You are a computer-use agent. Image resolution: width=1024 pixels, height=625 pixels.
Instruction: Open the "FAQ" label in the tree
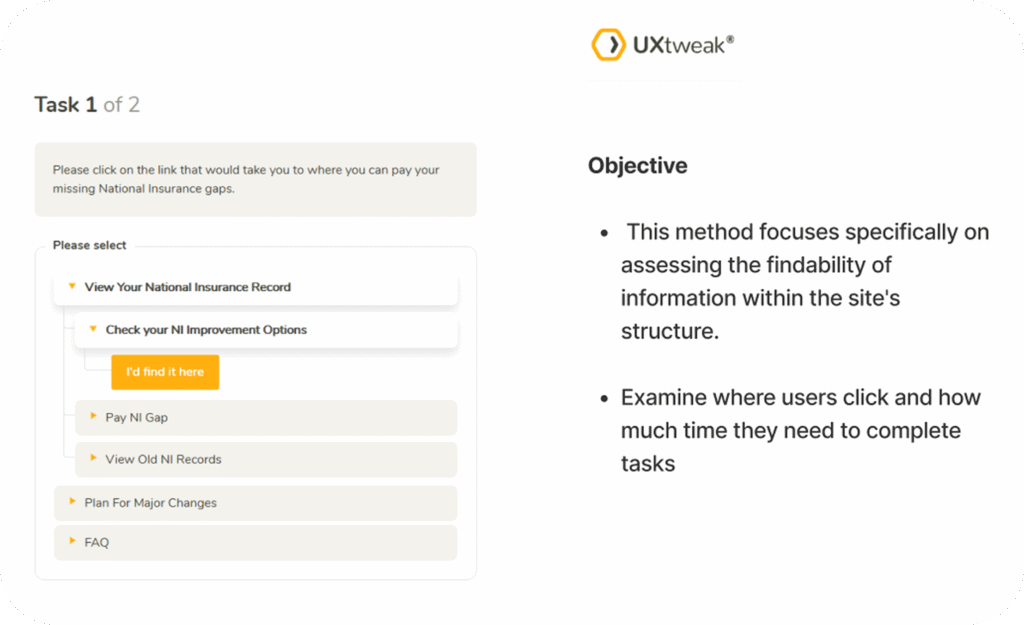pos(97,543)
